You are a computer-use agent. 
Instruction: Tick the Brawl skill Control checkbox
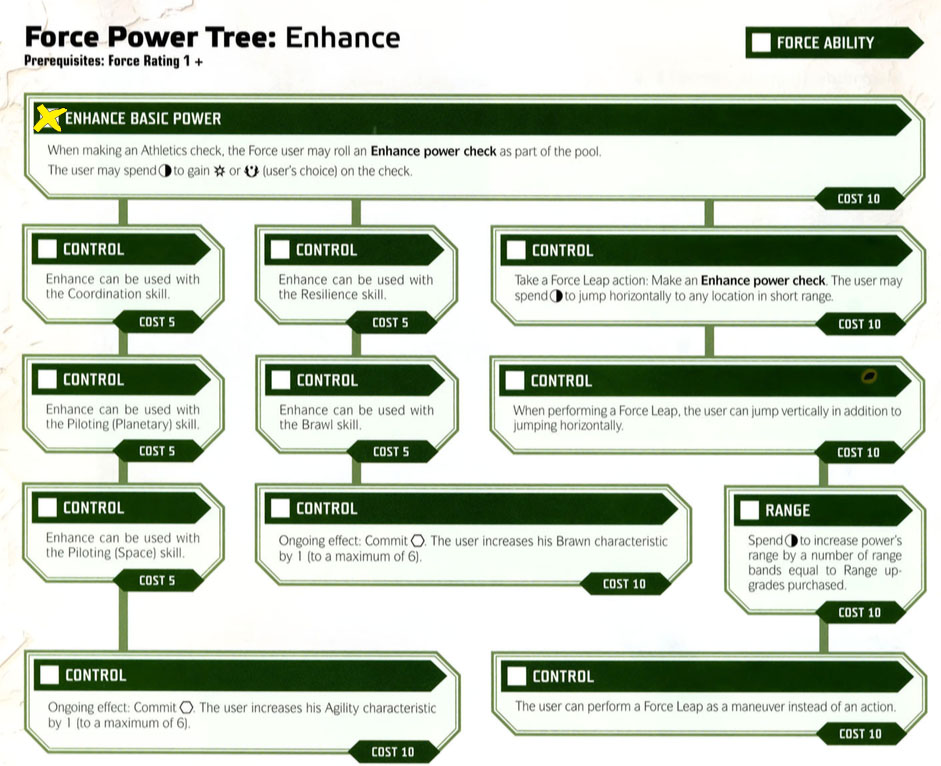click(x=280, y=380)
